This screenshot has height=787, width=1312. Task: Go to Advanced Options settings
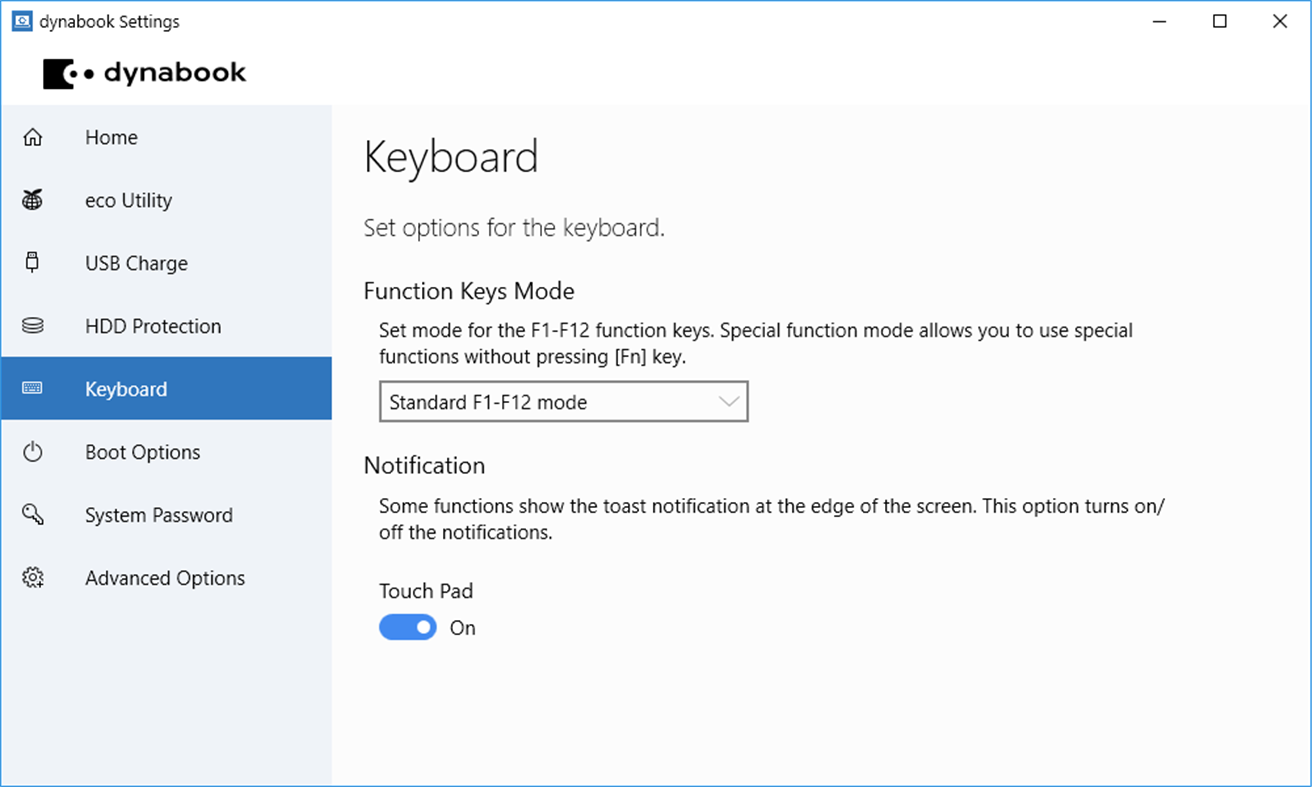point(164,578)
